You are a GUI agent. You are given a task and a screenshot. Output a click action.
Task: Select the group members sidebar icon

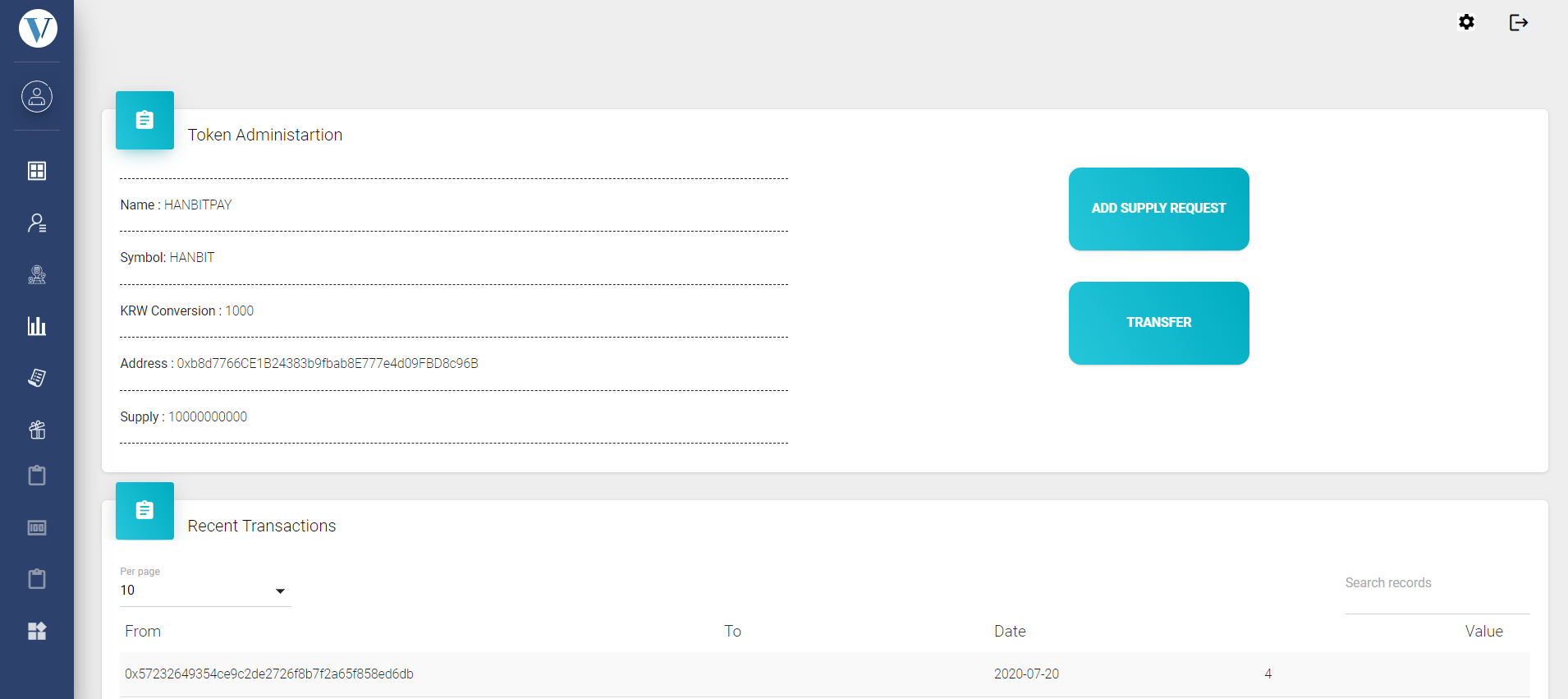37,274
